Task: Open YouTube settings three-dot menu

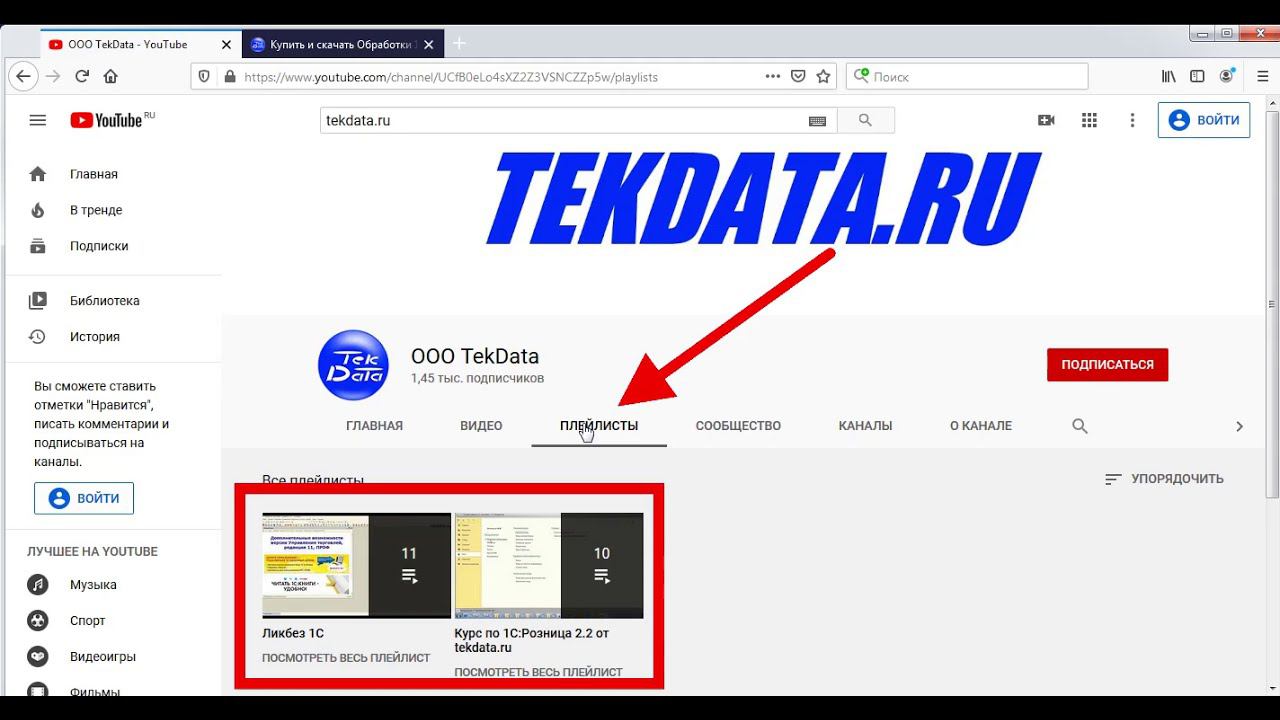Action: click(x=1132, y=120)
